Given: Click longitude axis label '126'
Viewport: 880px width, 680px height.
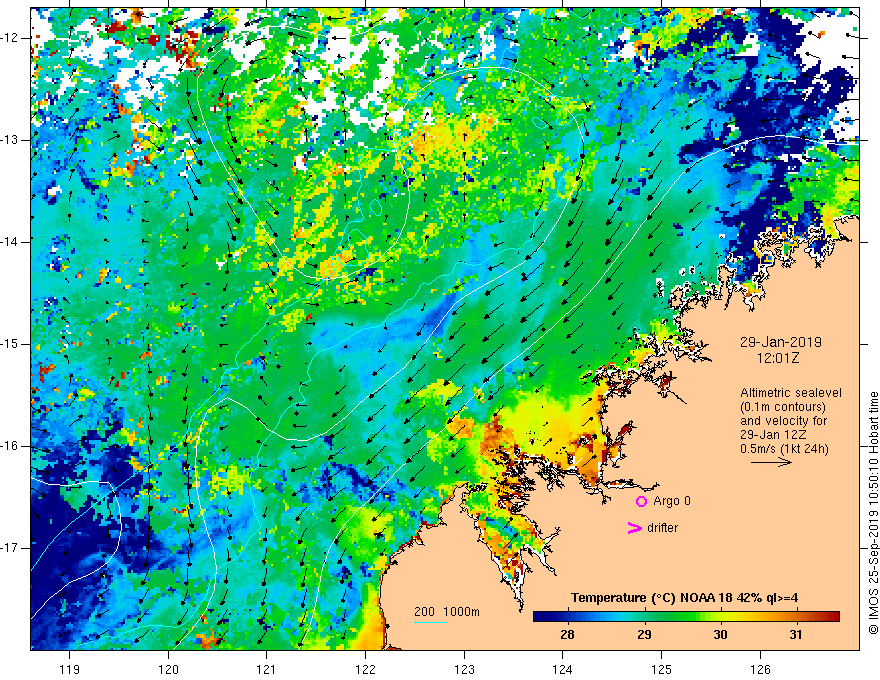Looking at the screenshot, I should coord(760,669).
